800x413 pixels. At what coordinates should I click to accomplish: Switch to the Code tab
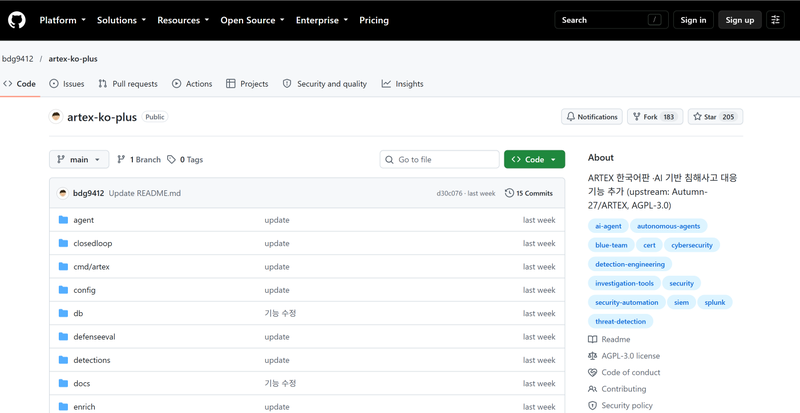pyautogui.click(x=19, y=84)
